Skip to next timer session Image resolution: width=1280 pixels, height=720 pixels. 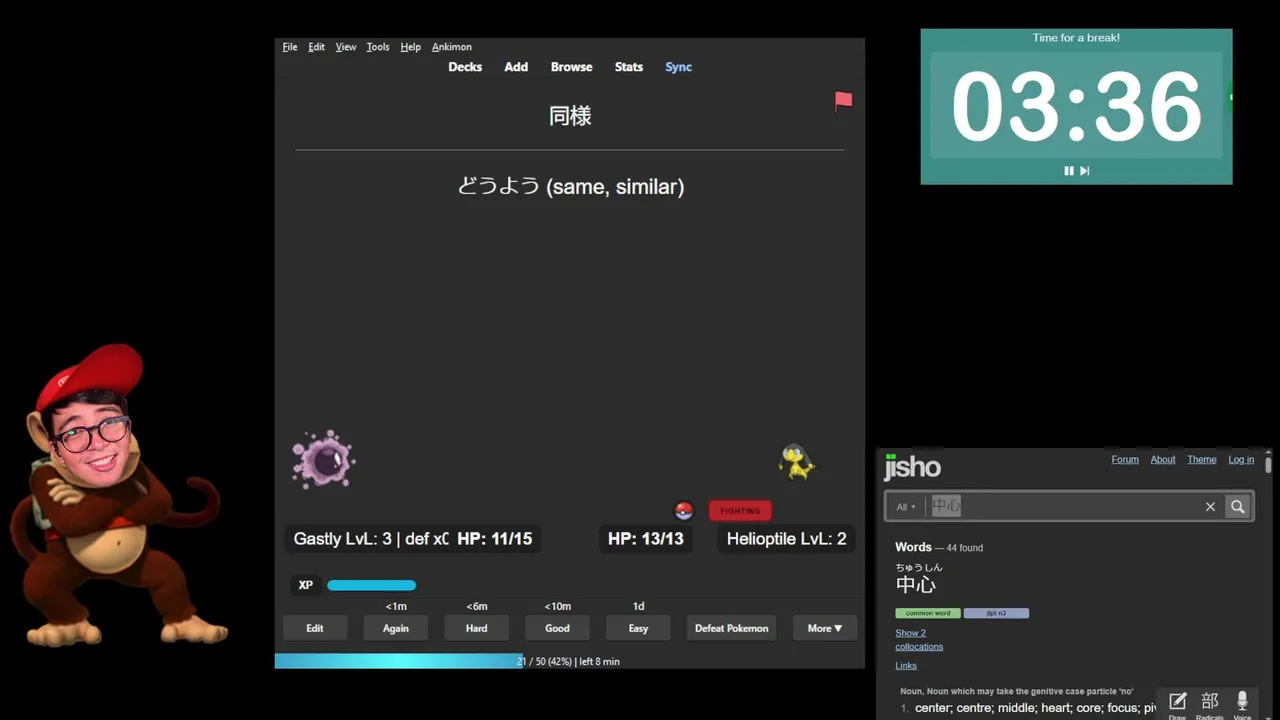1085,171
